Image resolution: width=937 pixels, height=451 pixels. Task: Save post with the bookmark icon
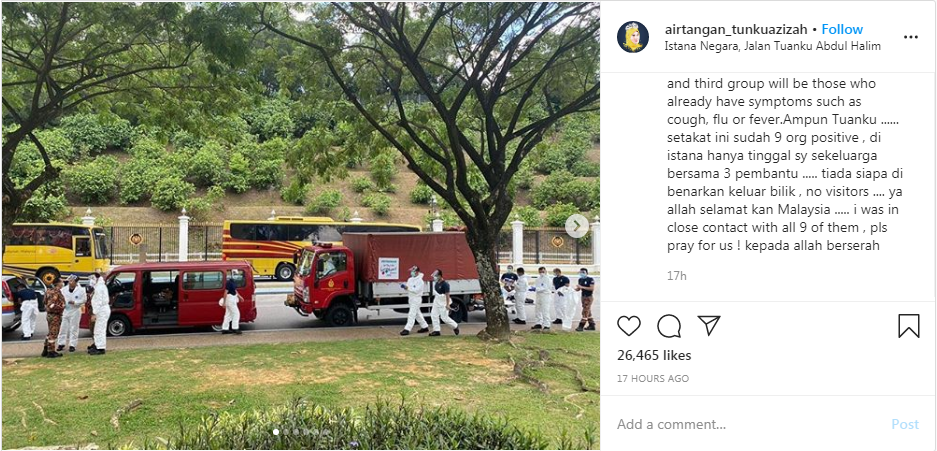pos(908,326)
